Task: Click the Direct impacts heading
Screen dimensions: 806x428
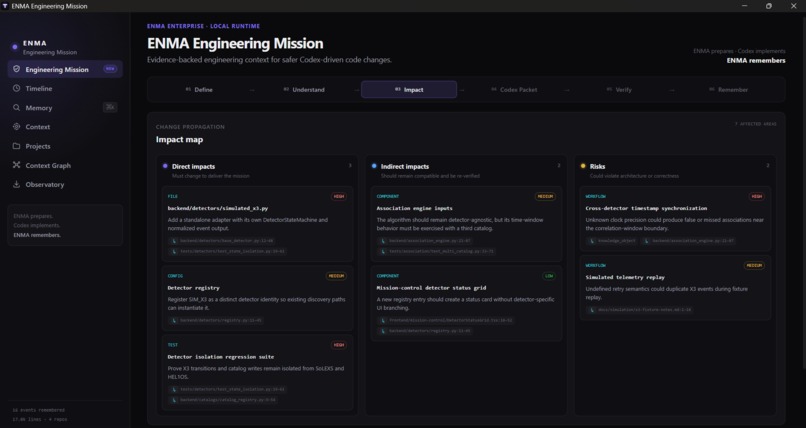Action: (x=193, y=166)
